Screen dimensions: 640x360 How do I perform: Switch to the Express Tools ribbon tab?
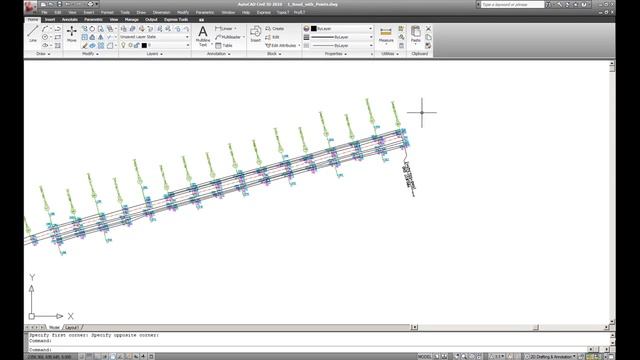[x=176, y=20]
